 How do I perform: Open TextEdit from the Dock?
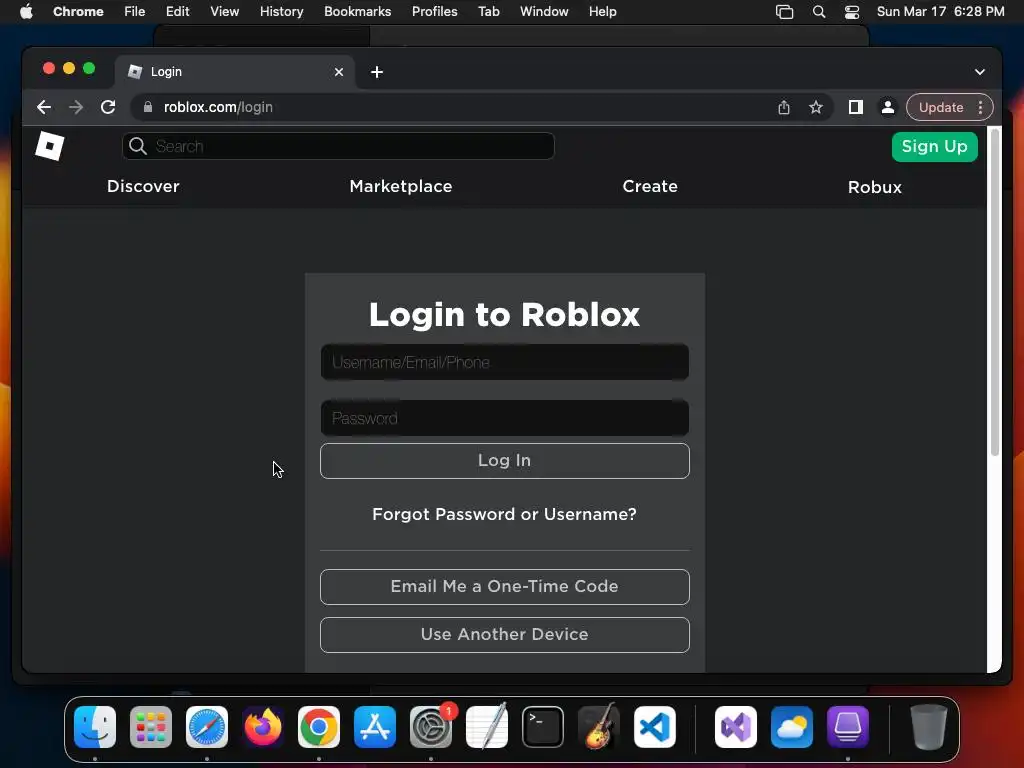coord(487,726)
